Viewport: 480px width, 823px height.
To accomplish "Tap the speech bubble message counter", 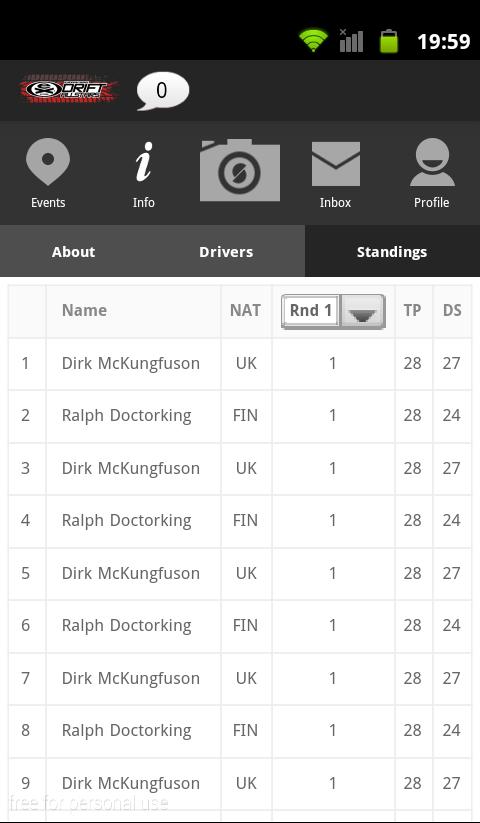I will (x=163, y=91).
